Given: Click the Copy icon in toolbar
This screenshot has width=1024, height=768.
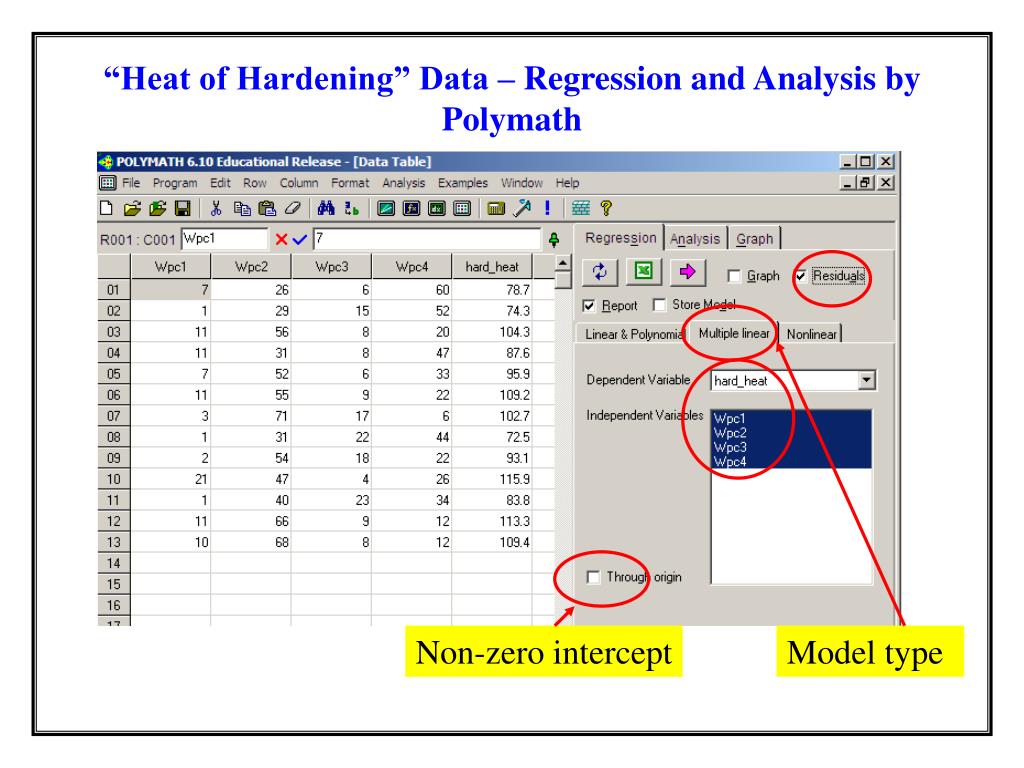Looking at the screenshot, I should click(x=242, y=208).
